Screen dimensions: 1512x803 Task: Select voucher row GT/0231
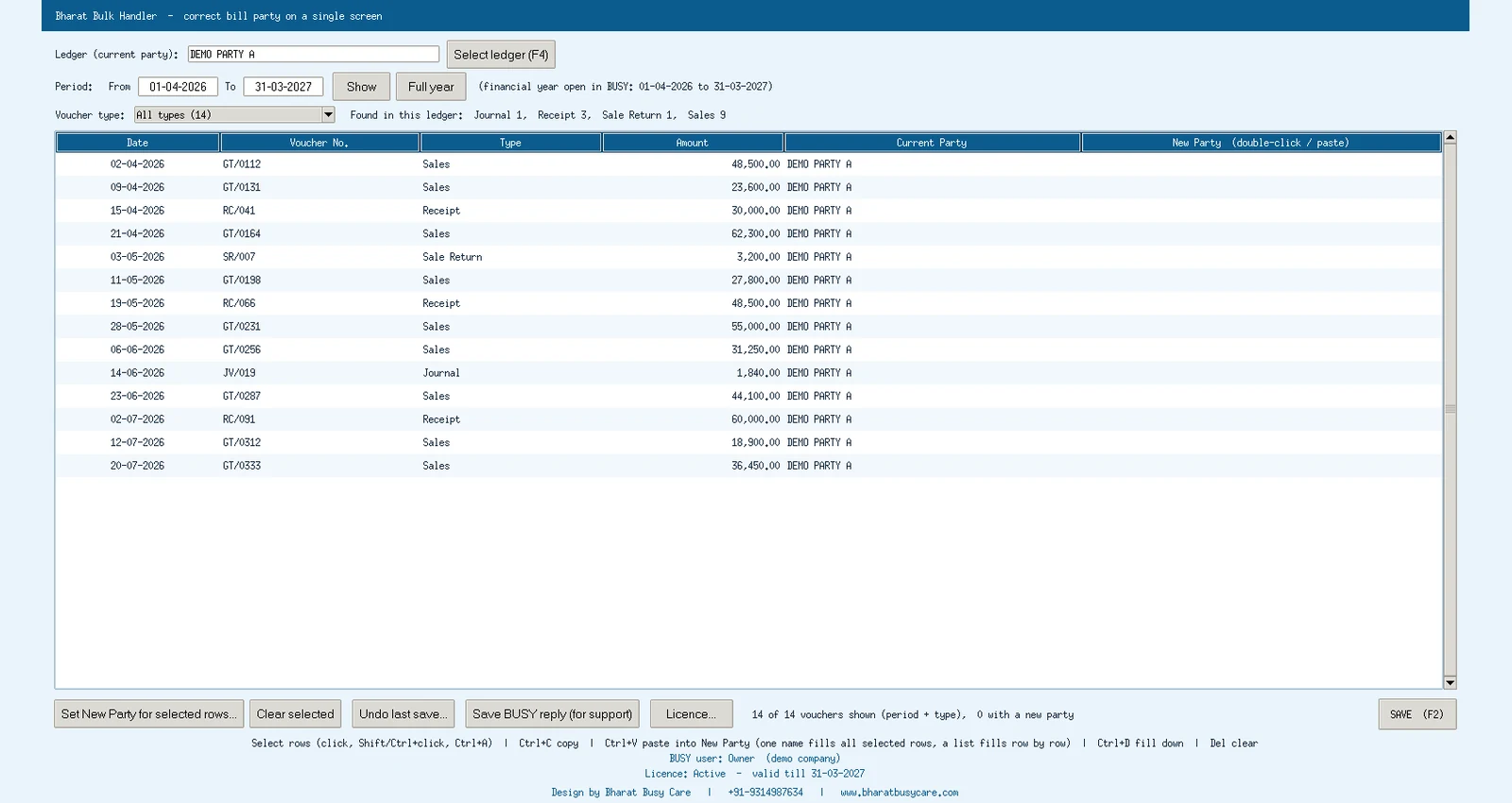click(748, 326)
